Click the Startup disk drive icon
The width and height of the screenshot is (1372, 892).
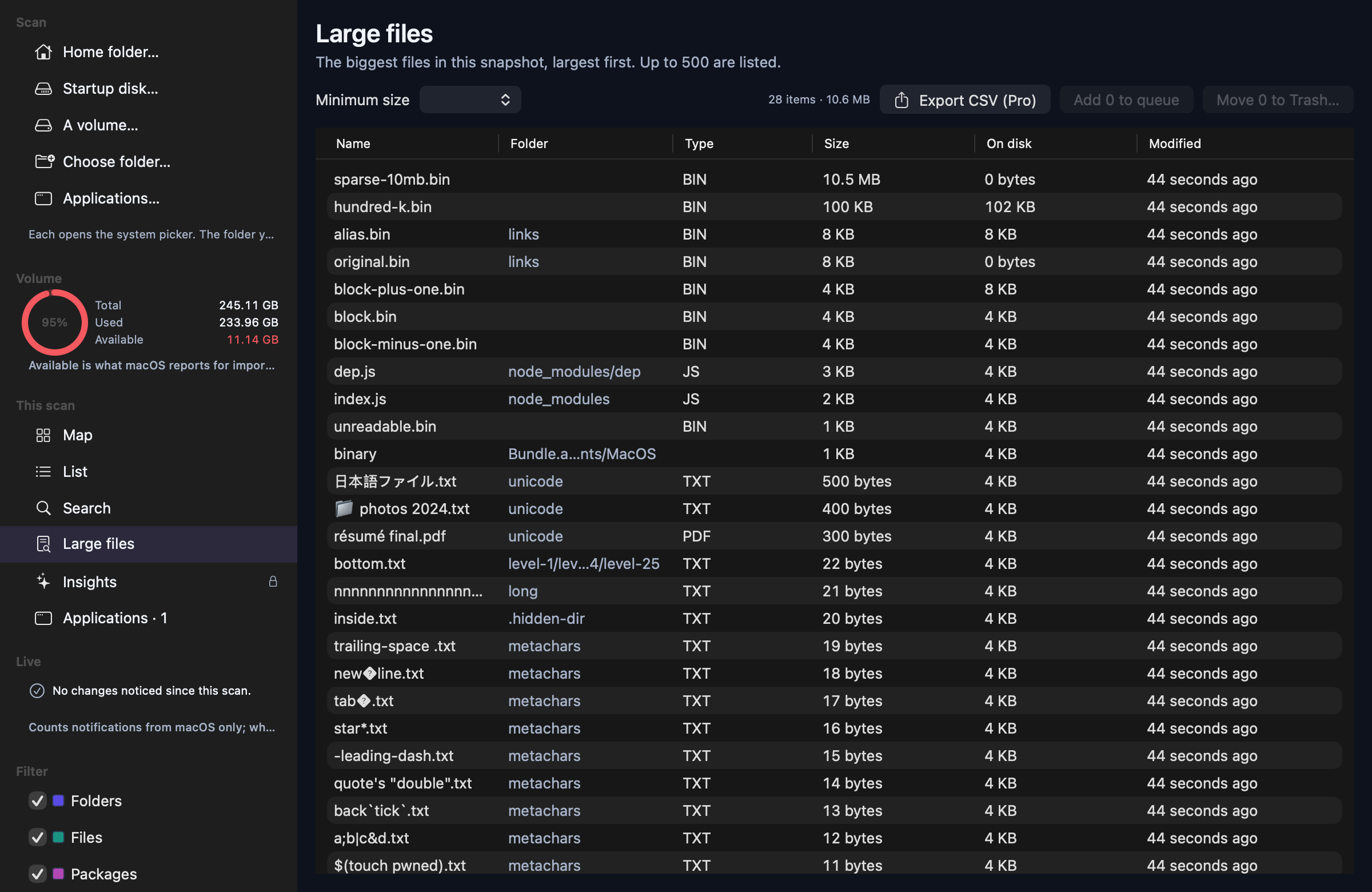(x=43, y=89)
